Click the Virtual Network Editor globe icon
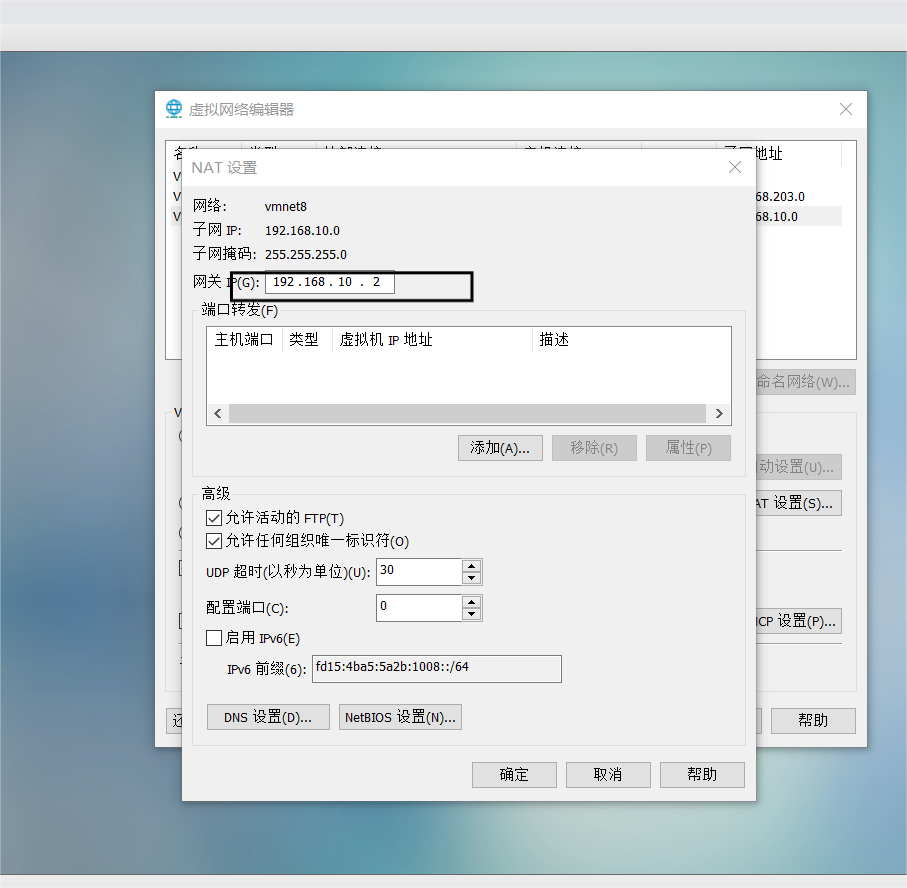Viewport: 907px width, 888px height. [x=174, y=109]
